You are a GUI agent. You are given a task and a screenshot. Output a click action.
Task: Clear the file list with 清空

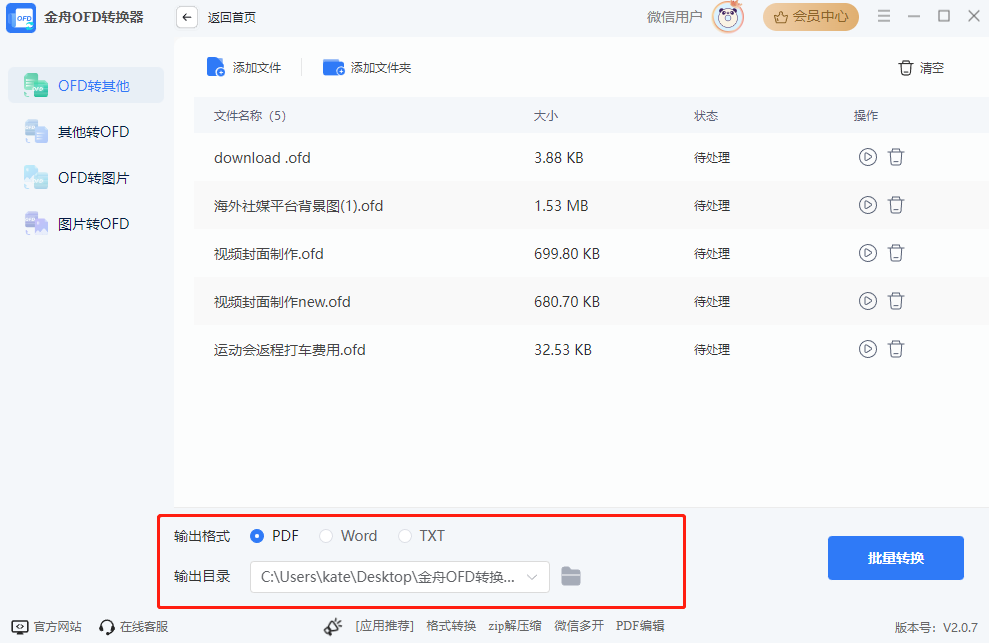point(921,68)
